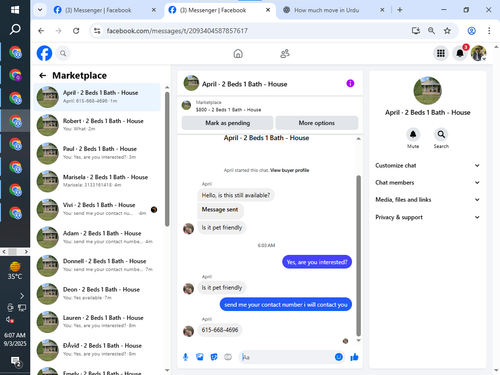Image resolution: width=500 pixels, height=375 pixels.
Task: Click the browser back arrow
Action: tap(41, 31)
